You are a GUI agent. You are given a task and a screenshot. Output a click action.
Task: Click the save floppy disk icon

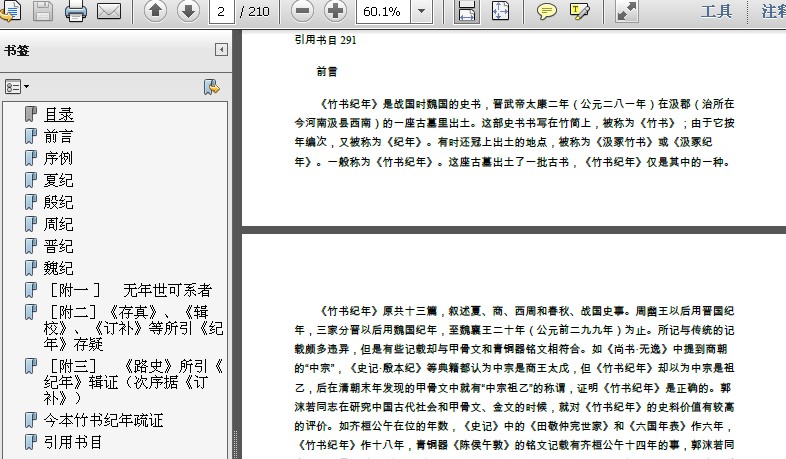tap(43, 12)
